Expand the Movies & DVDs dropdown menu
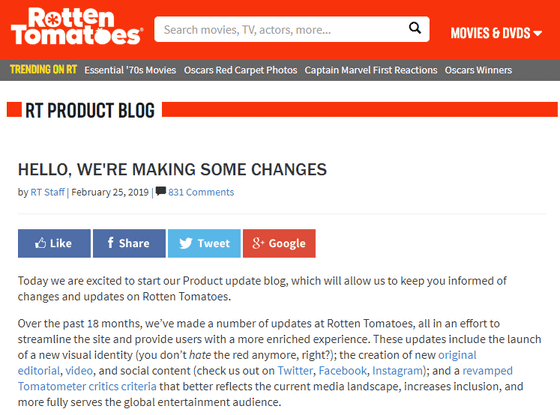Screen dimensions: 560x415 496,33
